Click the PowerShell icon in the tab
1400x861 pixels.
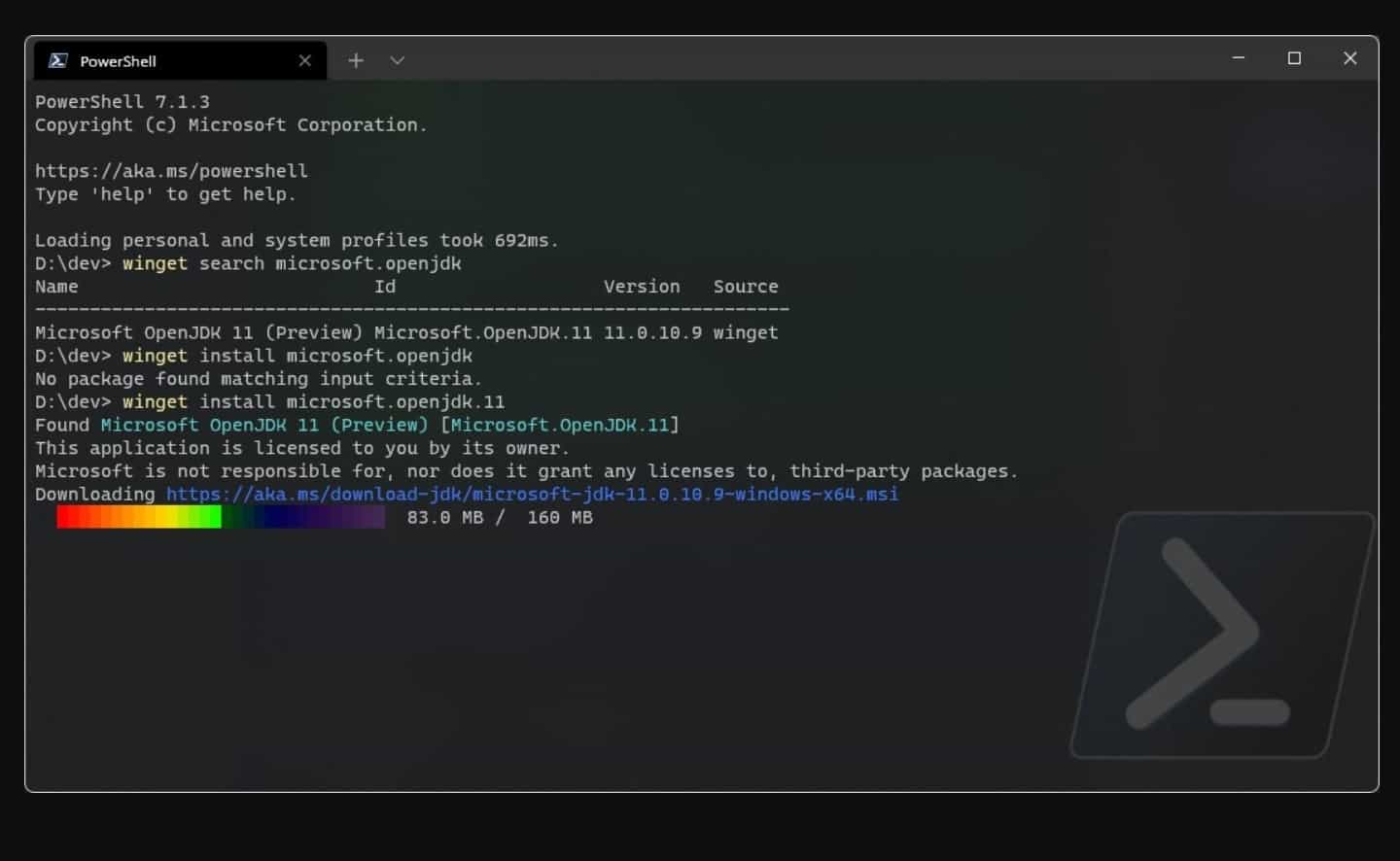[x=58, y=60]
